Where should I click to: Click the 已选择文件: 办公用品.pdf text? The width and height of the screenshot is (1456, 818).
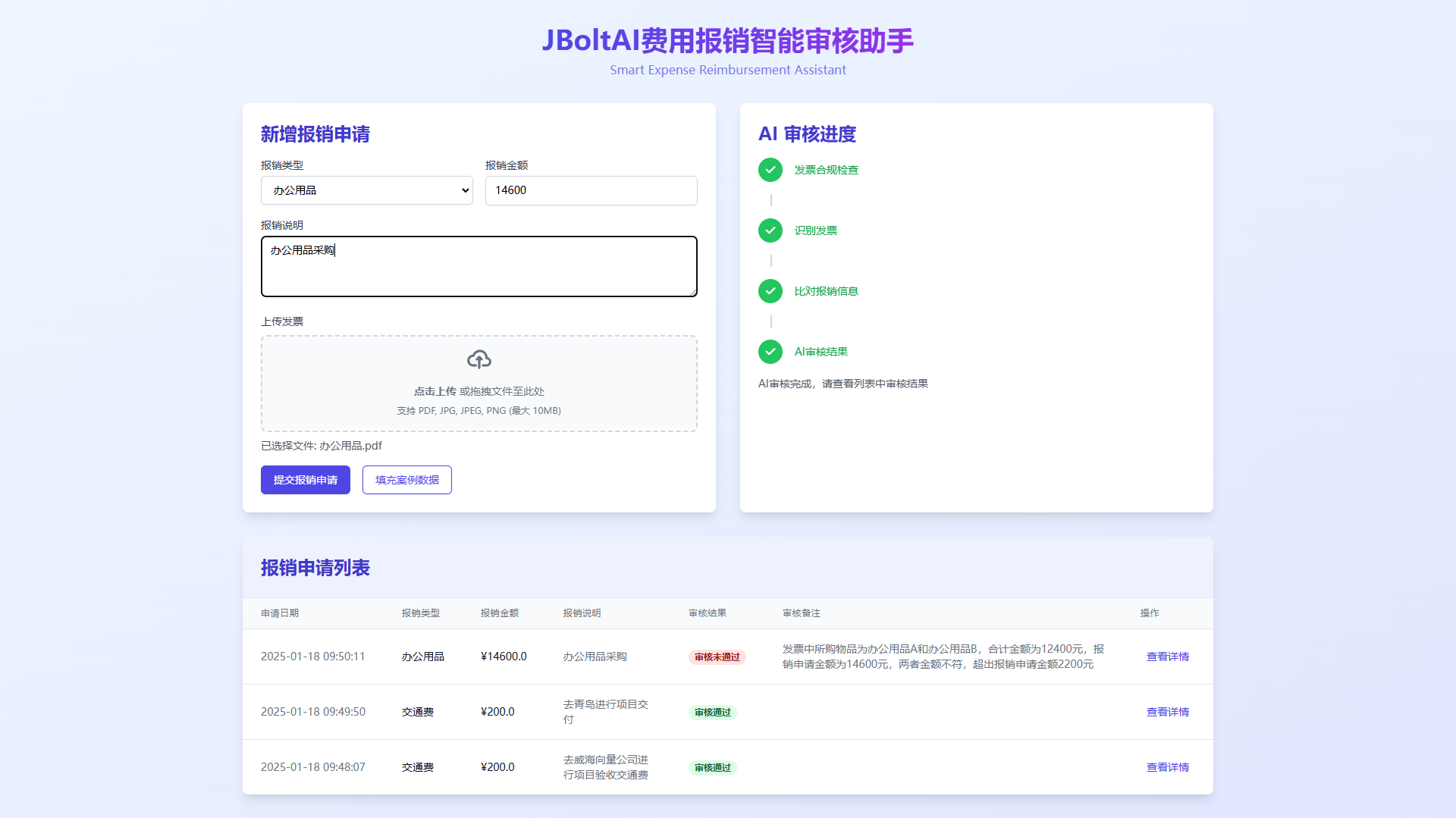322,446
